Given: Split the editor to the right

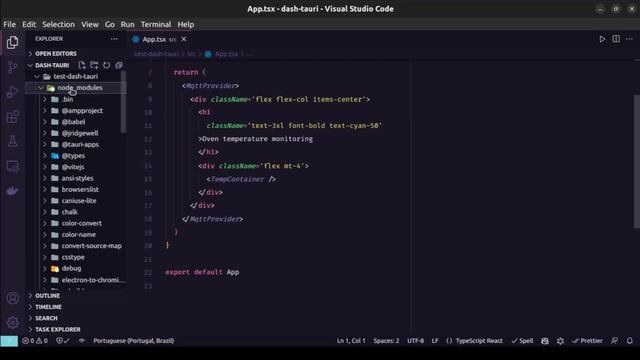Looking at the screenshot, I should [616, 39].
